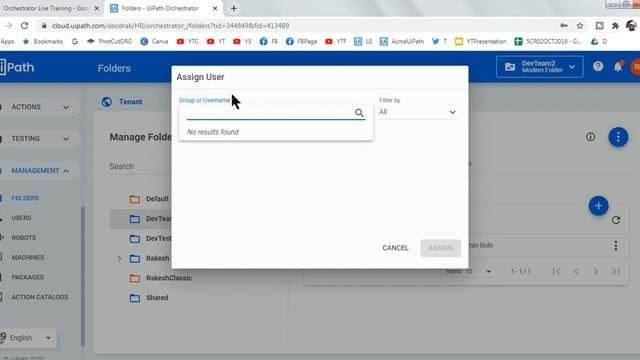Viewport: 640px width, 360px height.
Task: Open the help question mark icon
Action: tap(598, 67)
